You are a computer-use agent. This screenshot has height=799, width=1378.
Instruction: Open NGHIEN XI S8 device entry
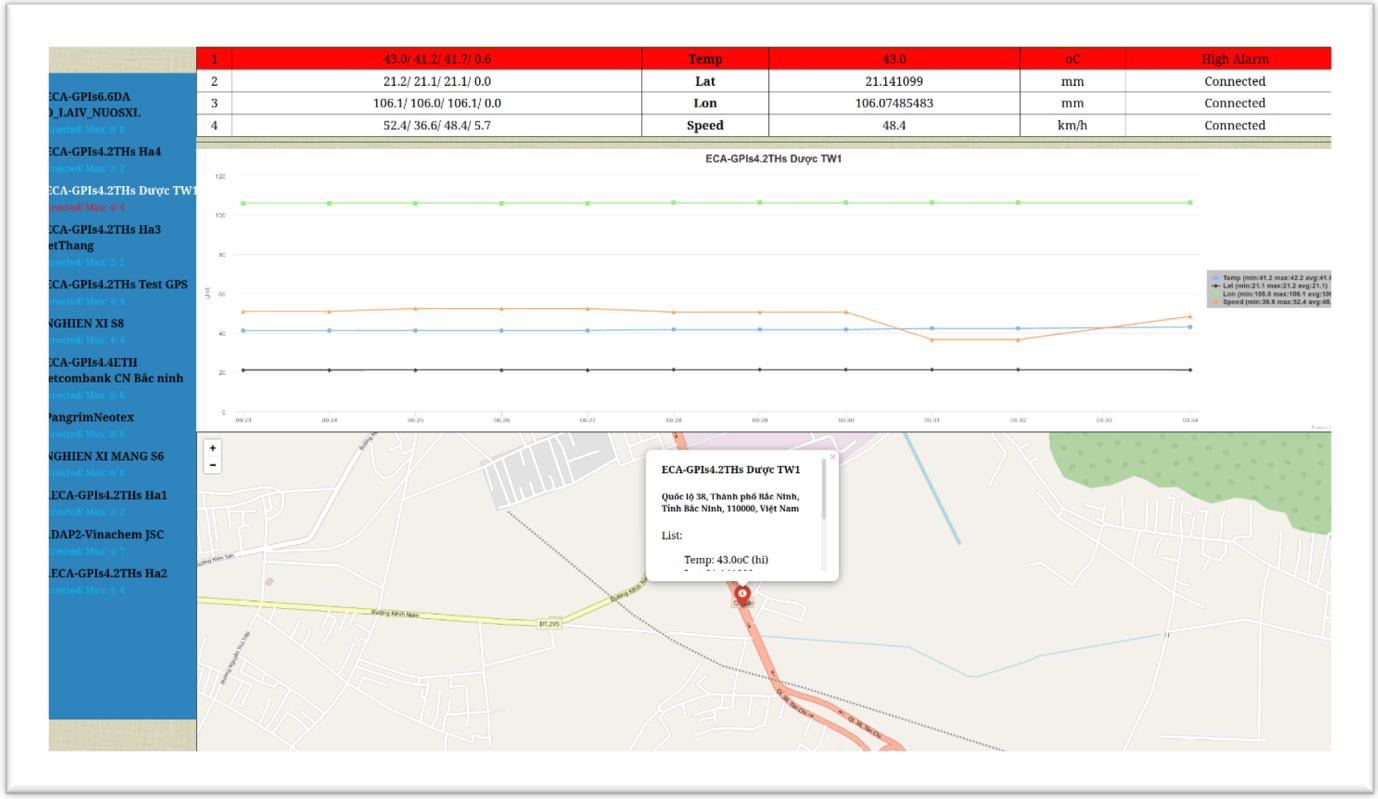tap(88, 324)
